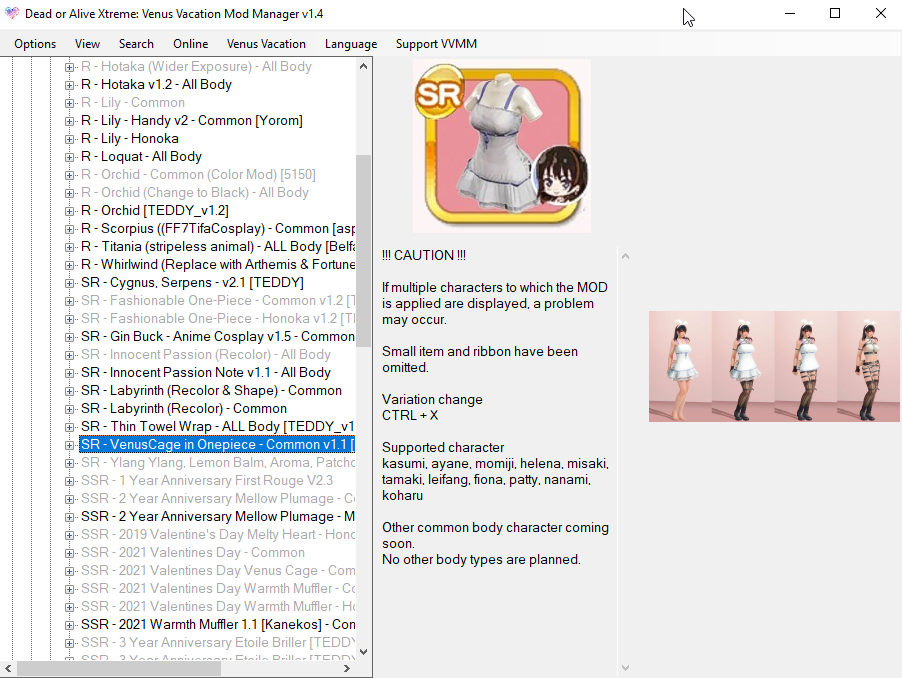Click the description panel scroll-down arrow

625,668
